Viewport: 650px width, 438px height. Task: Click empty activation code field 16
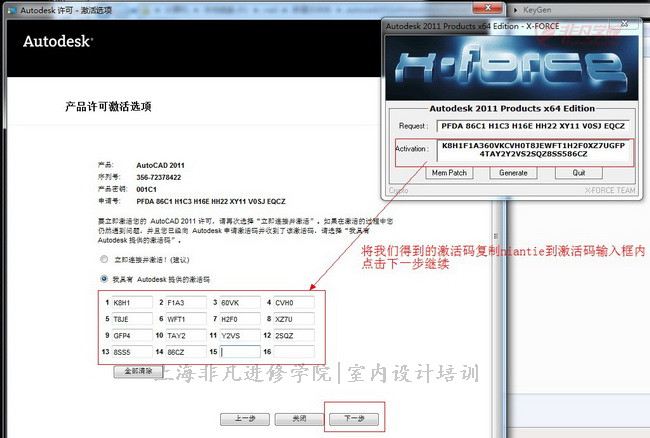tap(293, 352)
